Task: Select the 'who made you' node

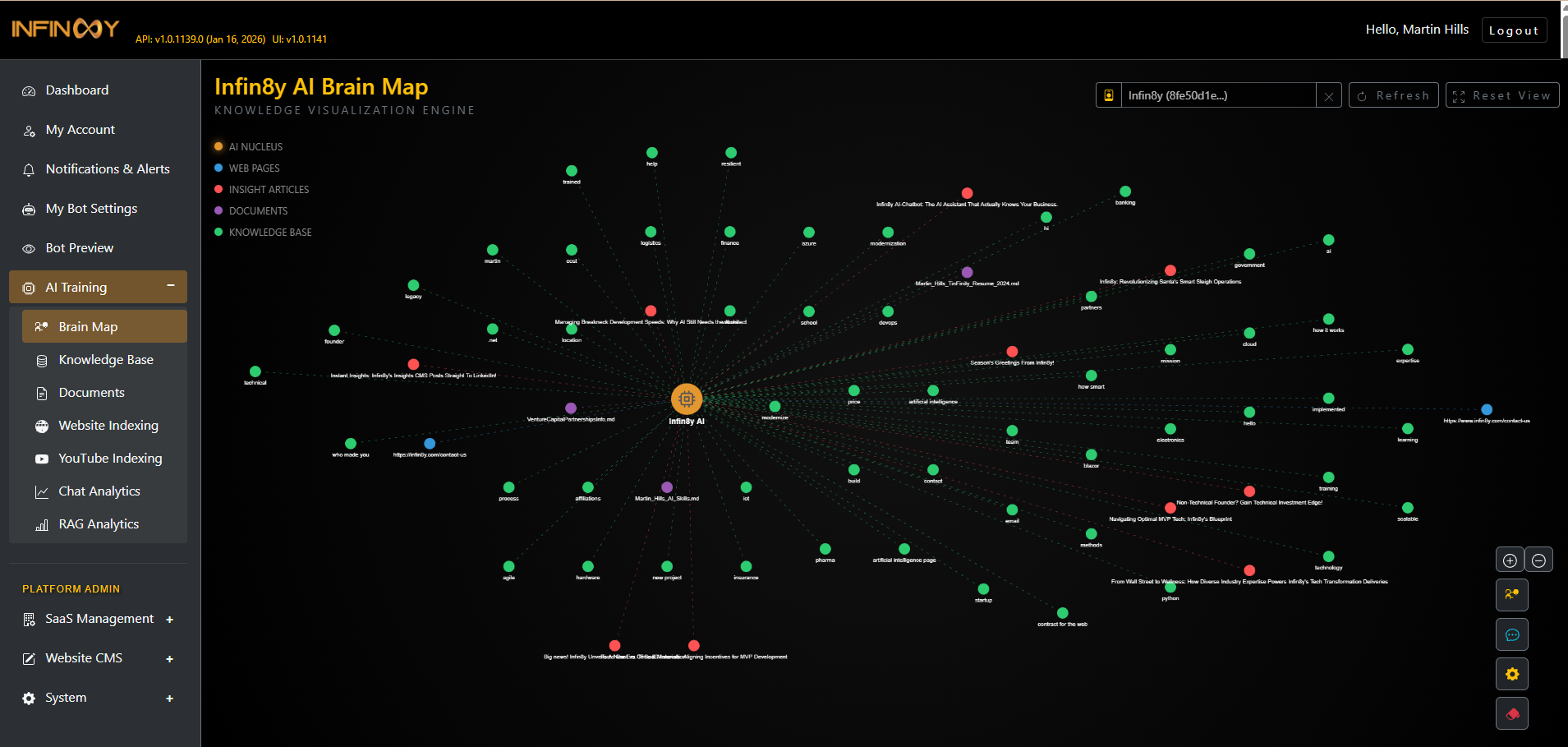Action: [351, 444]
